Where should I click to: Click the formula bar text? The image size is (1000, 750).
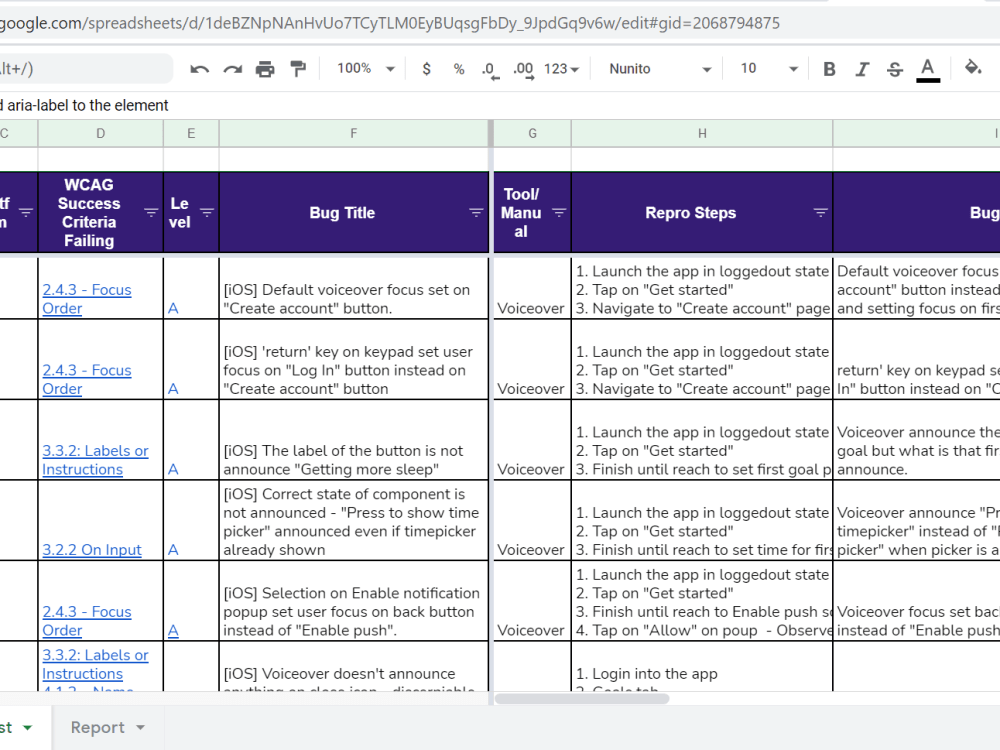(84, 105)
